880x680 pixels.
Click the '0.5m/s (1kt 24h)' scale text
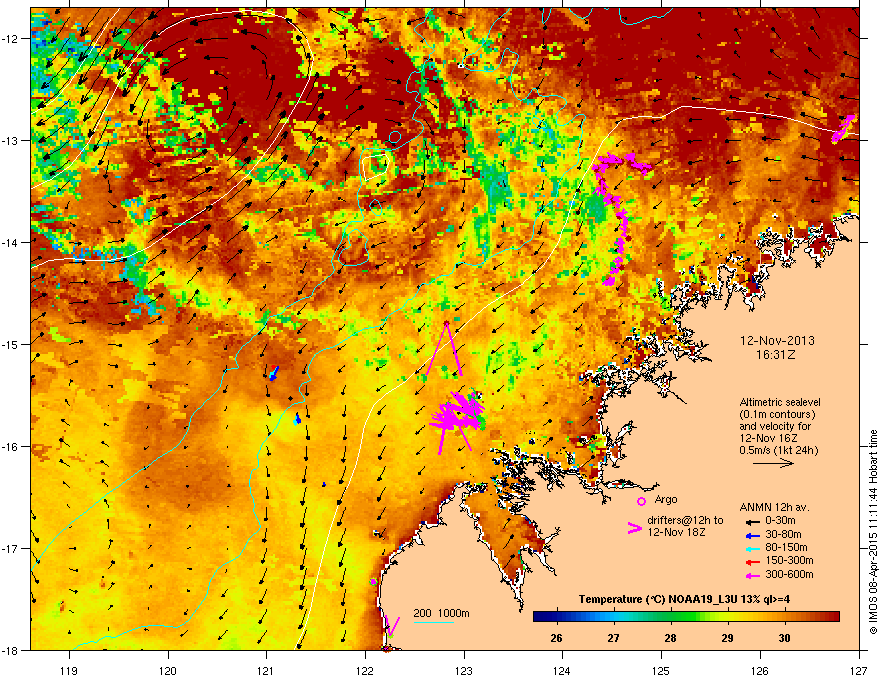tap(779, 450)
